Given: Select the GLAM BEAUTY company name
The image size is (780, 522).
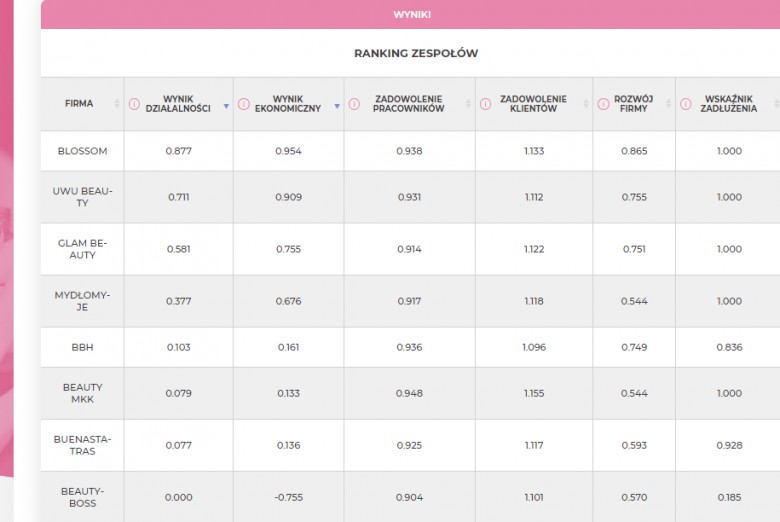Looking at the screenshot, I should [x=83, y=249].
